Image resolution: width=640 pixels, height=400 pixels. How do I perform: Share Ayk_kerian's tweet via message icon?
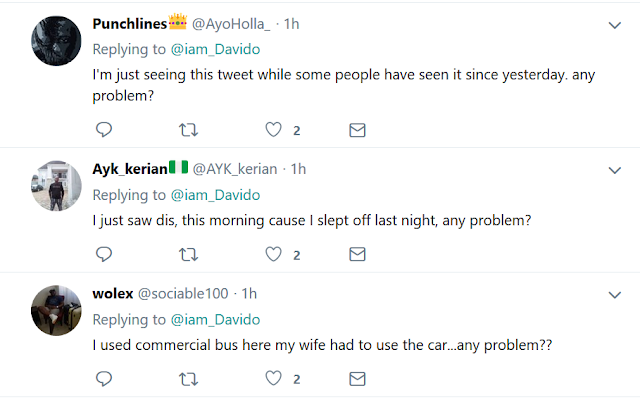(x=356, y=255)
